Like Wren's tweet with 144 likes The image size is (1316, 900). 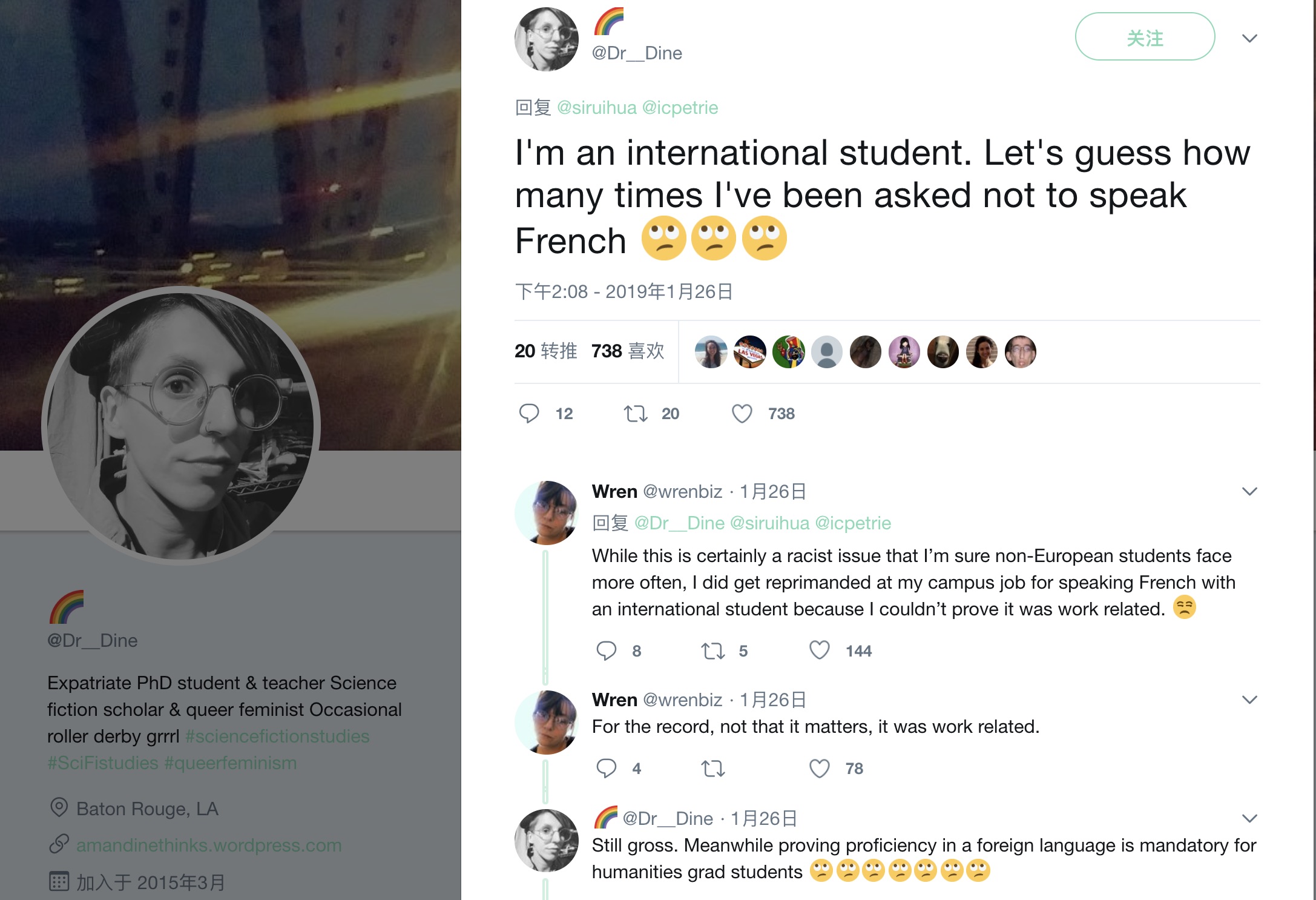point(819,650)
